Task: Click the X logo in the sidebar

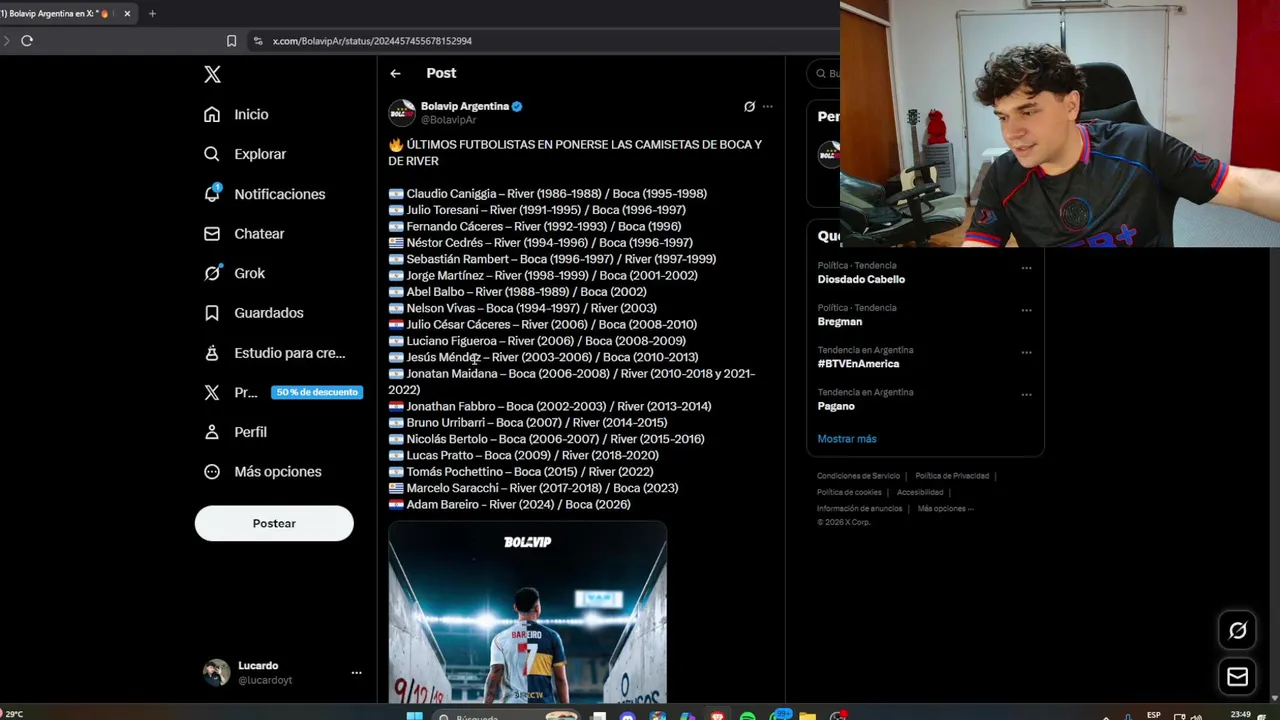Action: tap(212, 74)
